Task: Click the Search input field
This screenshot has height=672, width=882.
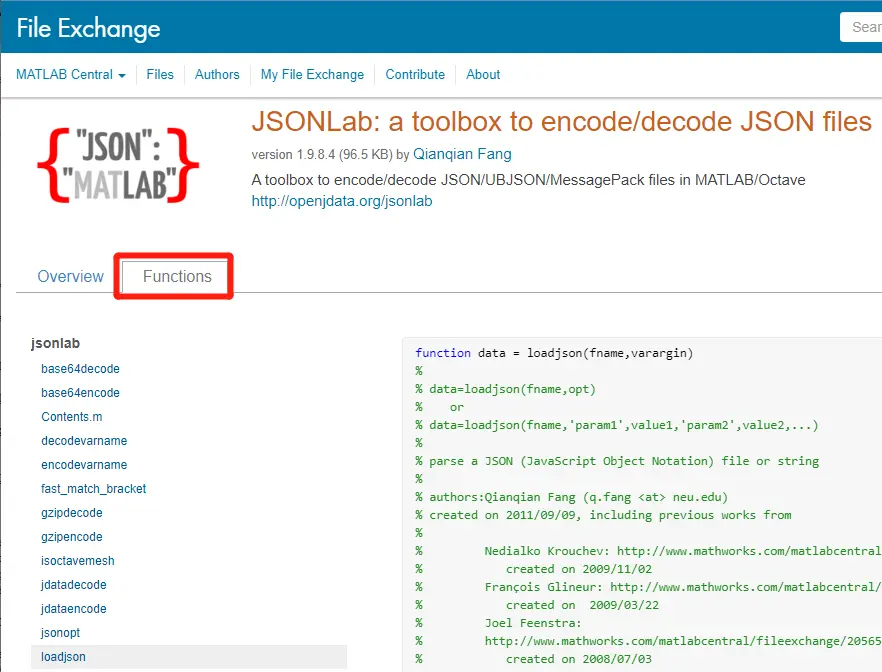Action: 861,27
